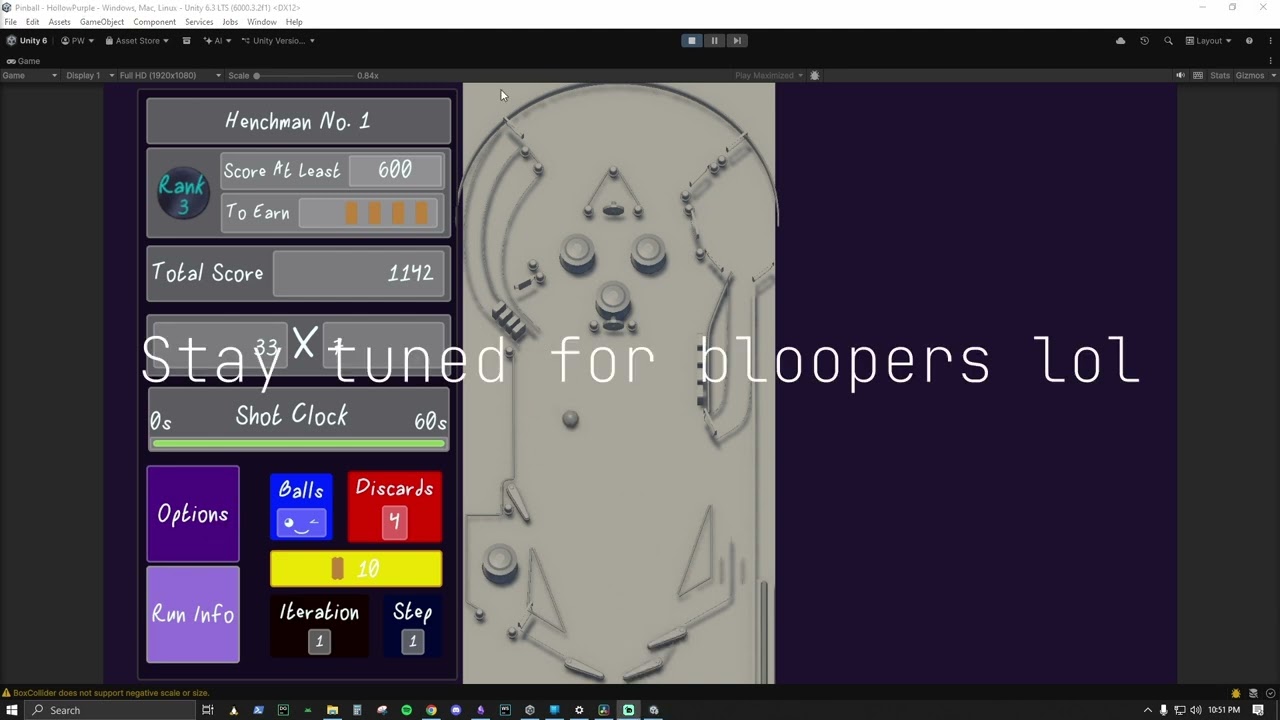This screenshot has width=1280, height=720.
Task: Select the Game tab
Action: [23, 61]
